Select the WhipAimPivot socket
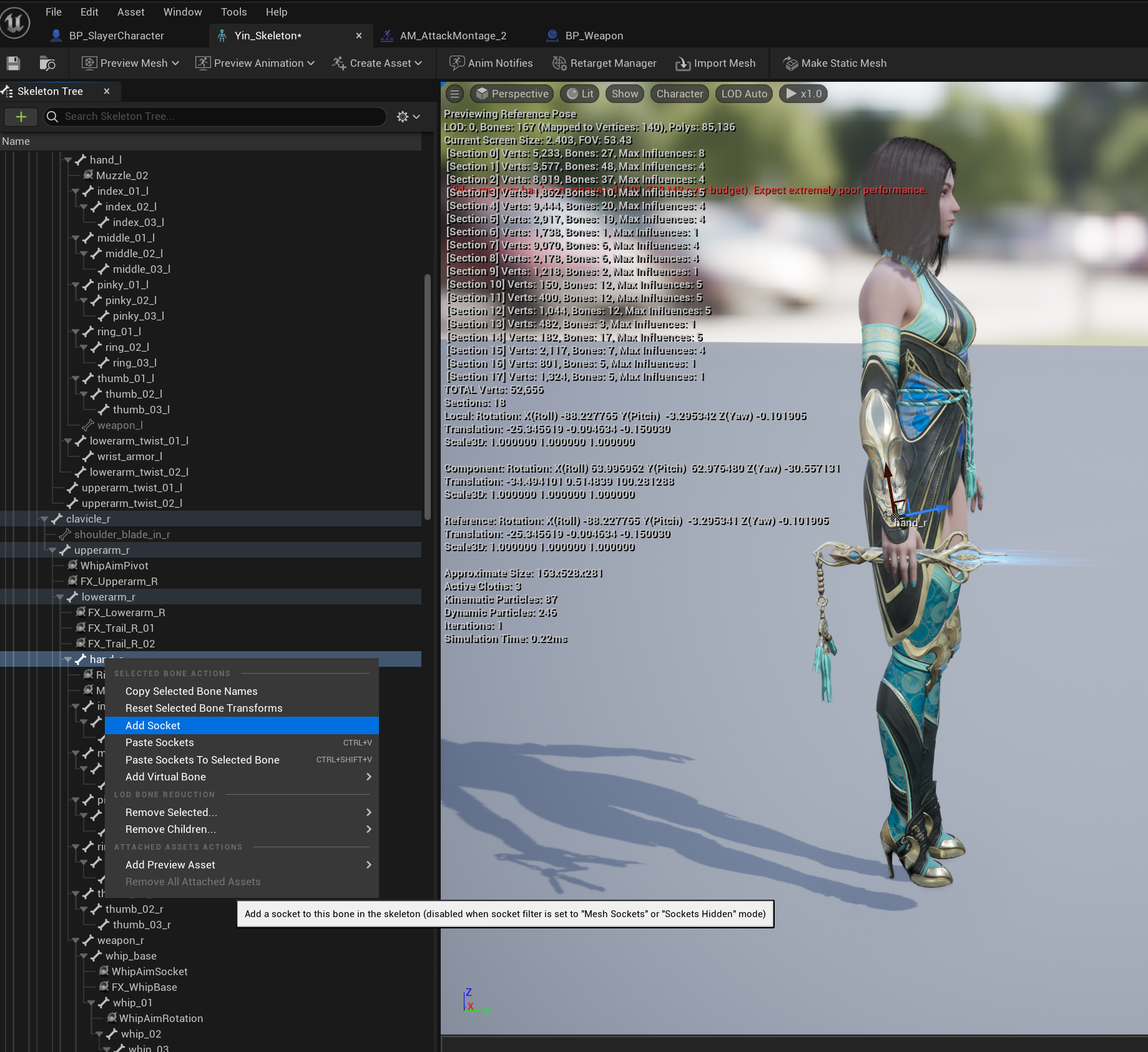The image size is (1148, 1052). click(x=114, y=566)
